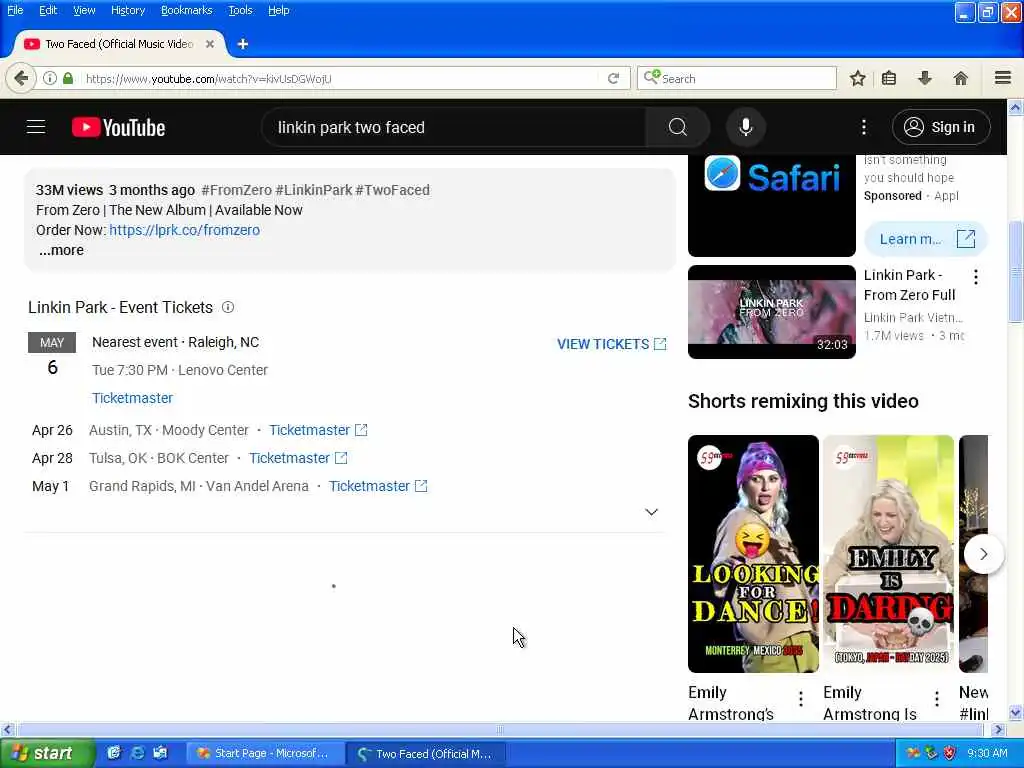Open the bookmarks list icon
Screen dimensions: 1024x768
(x=889, y=78)
